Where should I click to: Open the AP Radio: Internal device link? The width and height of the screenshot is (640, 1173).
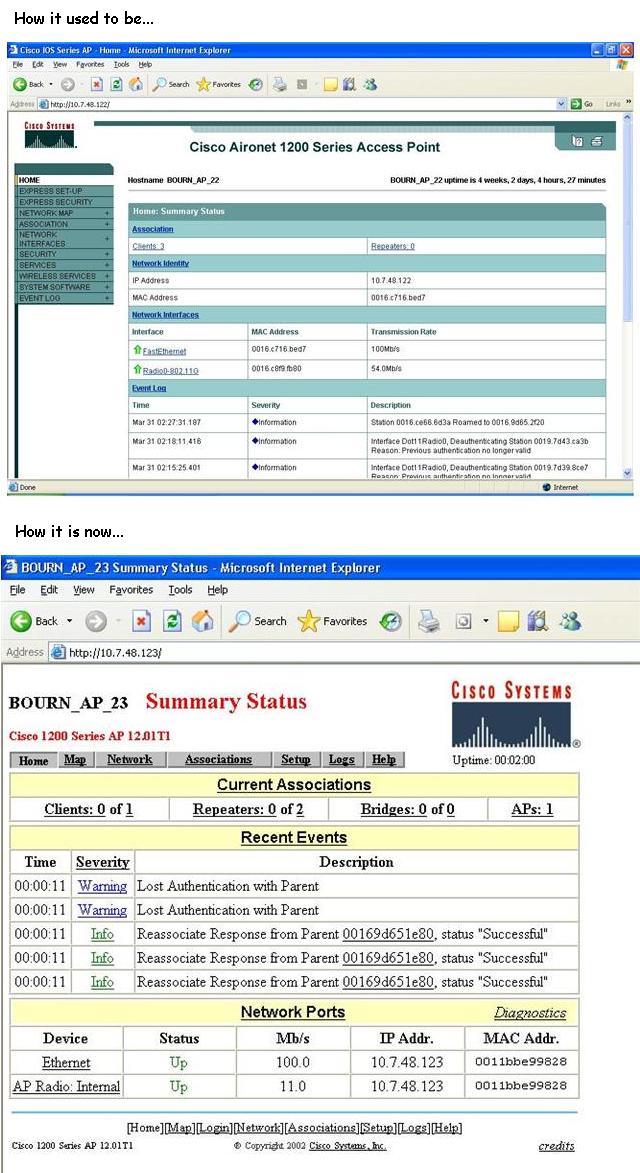pyautogui.click(x=67, y=1086)
